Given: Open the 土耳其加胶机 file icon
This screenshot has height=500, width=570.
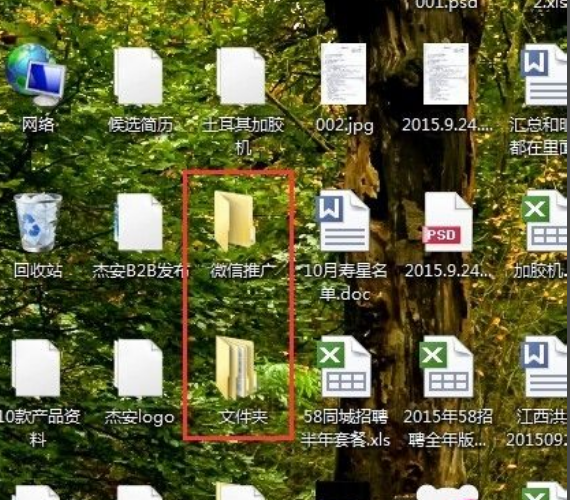Looking at the screenshot, I should tap(241, 77).
